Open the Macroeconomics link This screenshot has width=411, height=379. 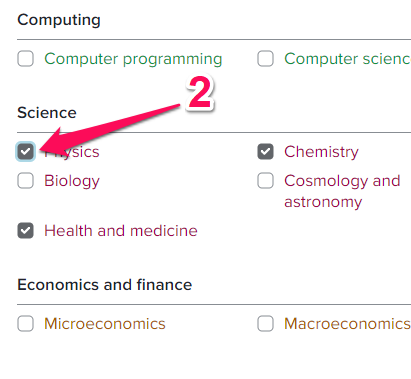point(347,324)
